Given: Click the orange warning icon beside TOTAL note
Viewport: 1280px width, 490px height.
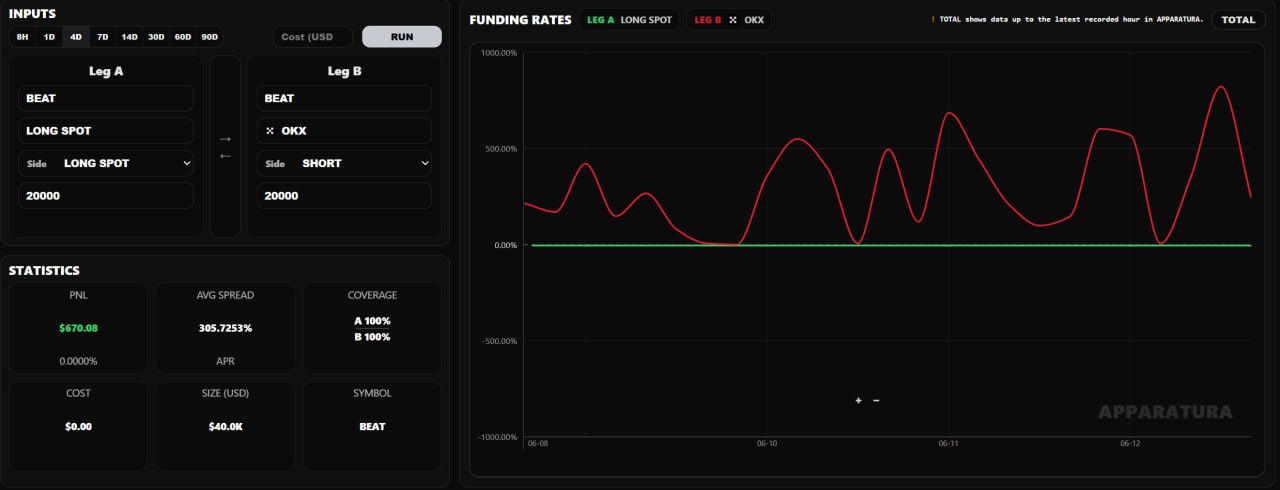Looking at the screenshot, I should point(933,20).
